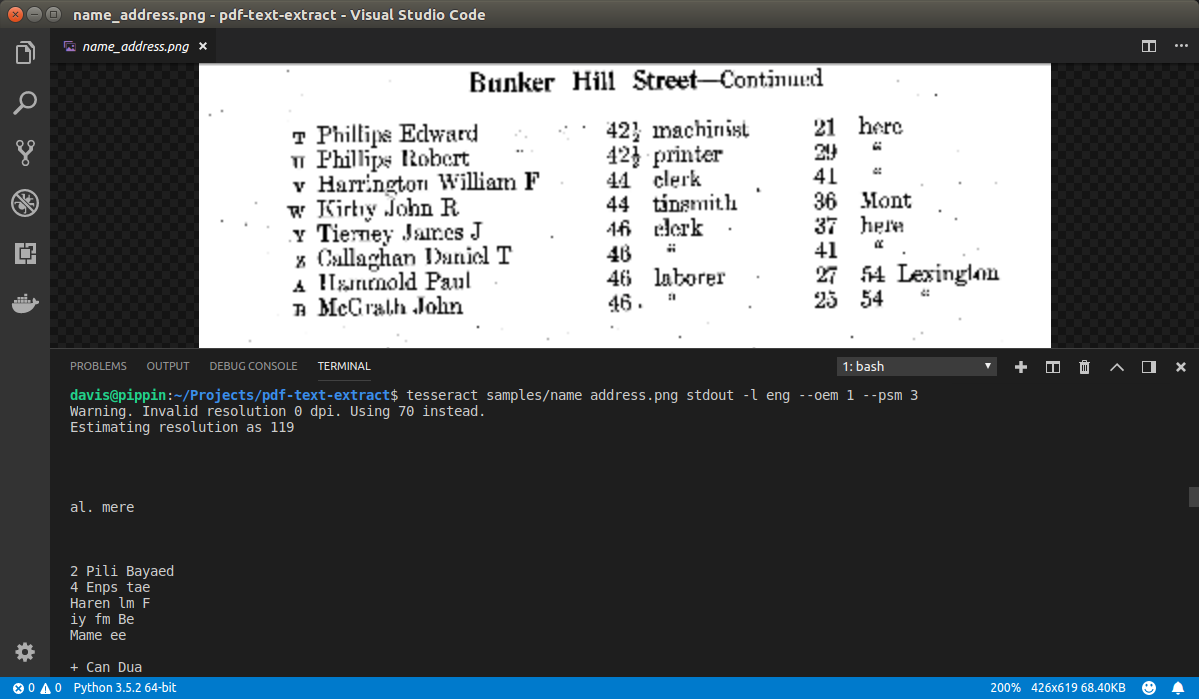Click the '4 Enps tae' output line
Screen dimensions: 1199x699
[x=110, y=587]
